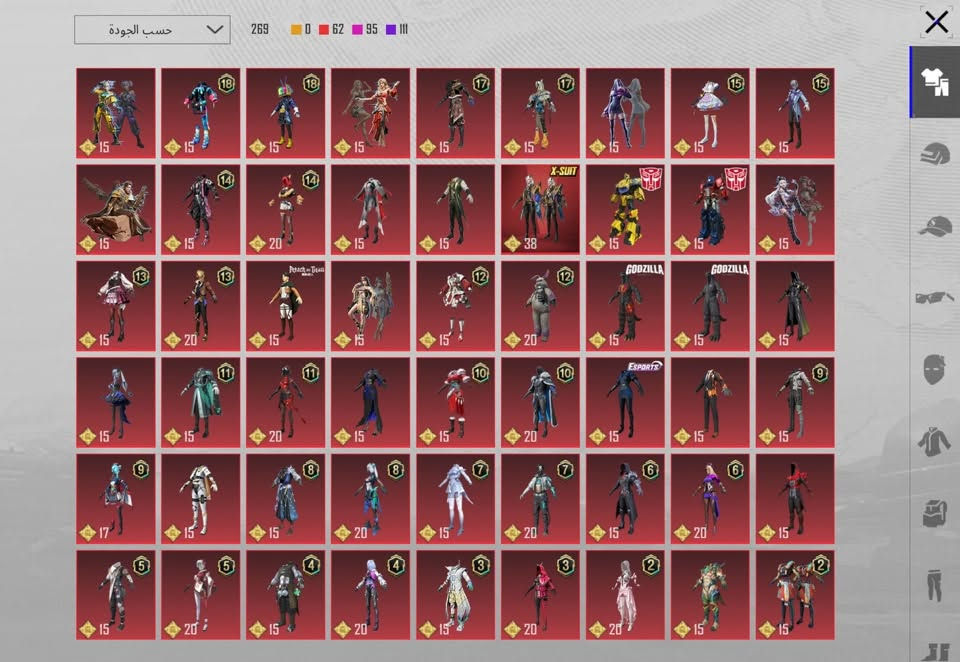Select the character seated on a rock card
The width and height of the screenshot is (960, 662).
pyautogui.click(x=116, y=209)
